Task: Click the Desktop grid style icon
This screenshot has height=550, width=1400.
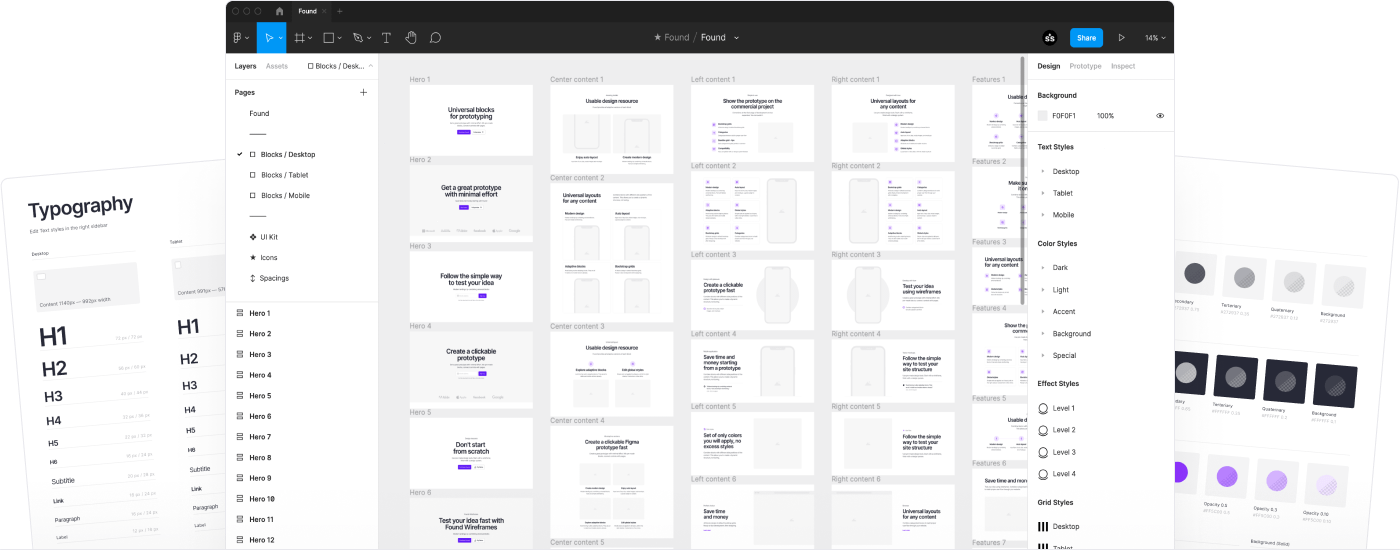Action: (1043, 526)
